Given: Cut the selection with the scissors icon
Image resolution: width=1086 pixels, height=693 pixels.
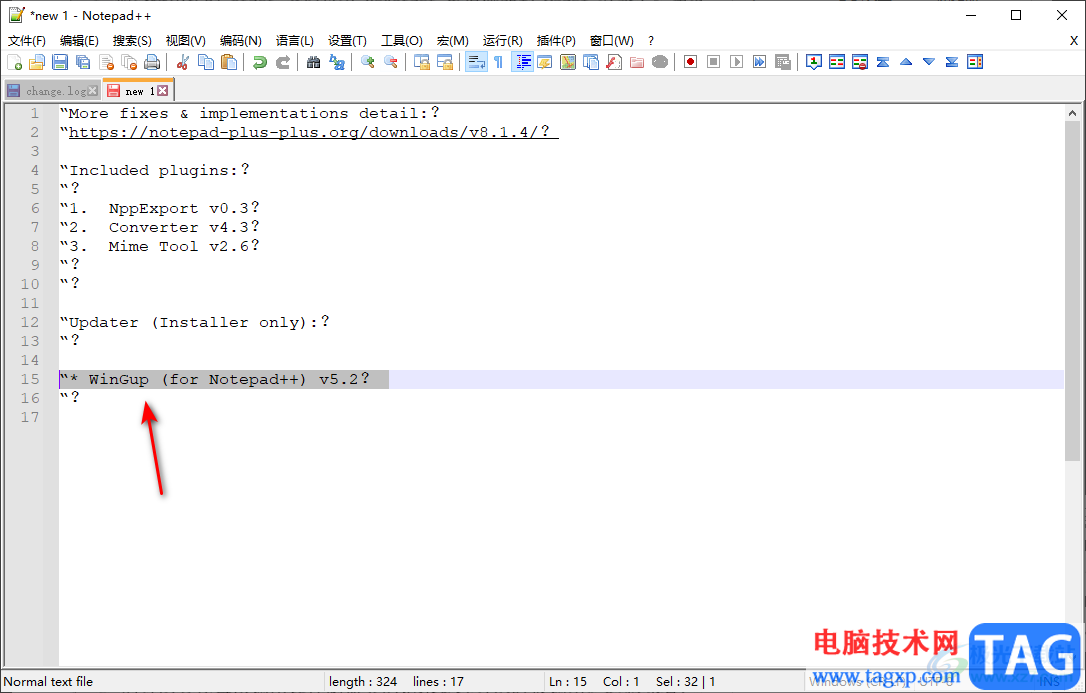Looking at the screenshot, I should coord(183,62).
